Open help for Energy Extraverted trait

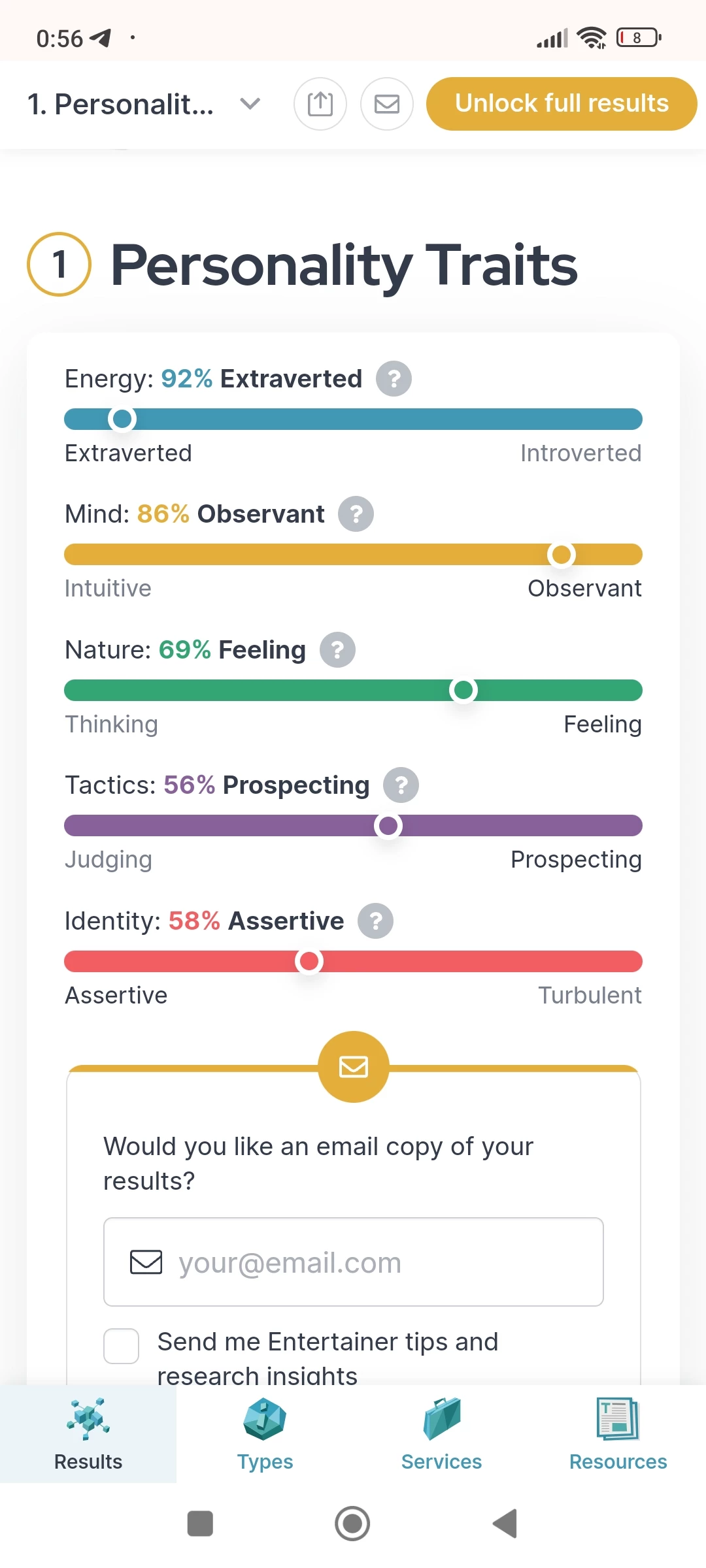[x=394, y=379]
